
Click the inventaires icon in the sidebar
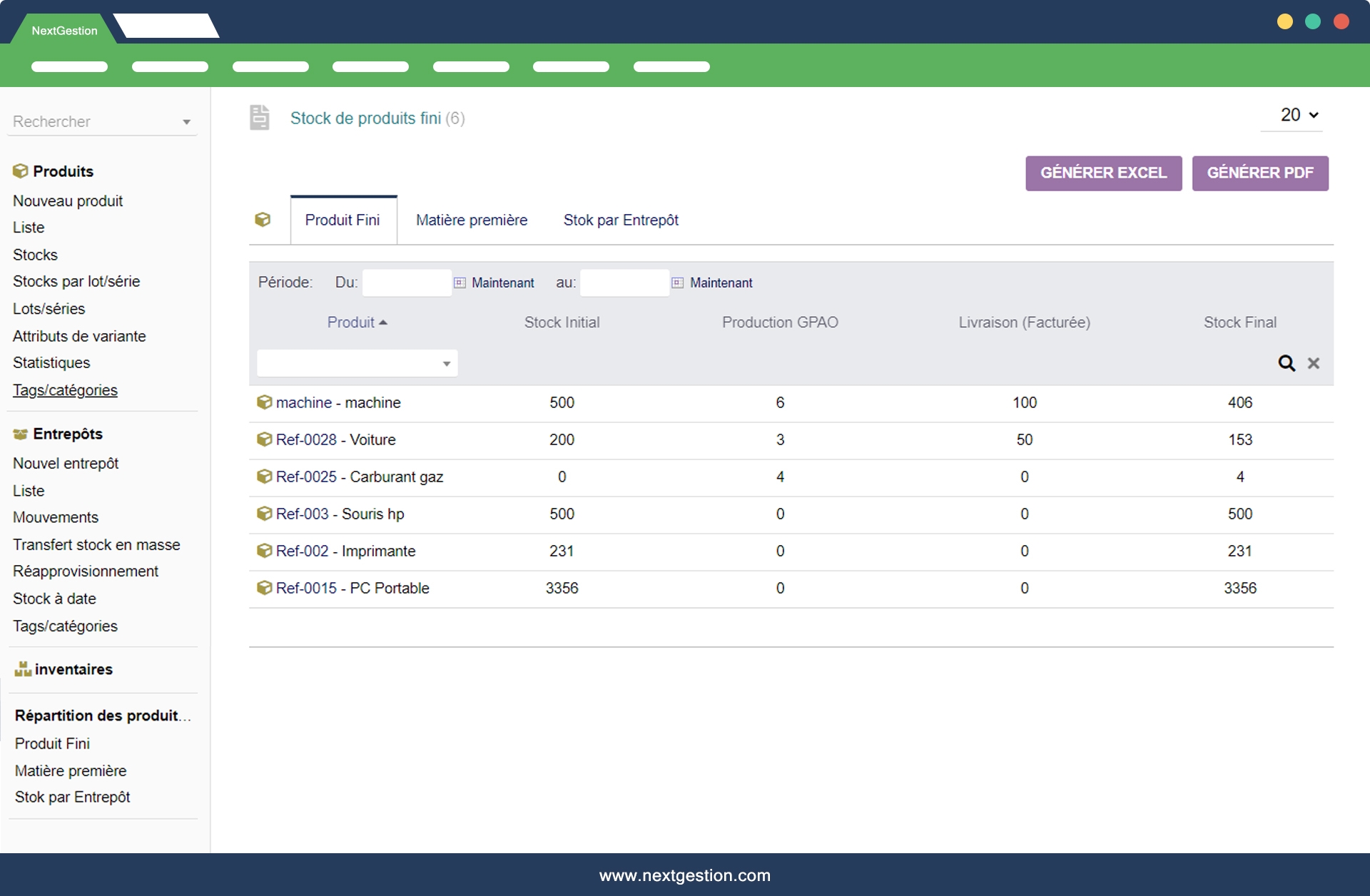click(x=23, y=669)
